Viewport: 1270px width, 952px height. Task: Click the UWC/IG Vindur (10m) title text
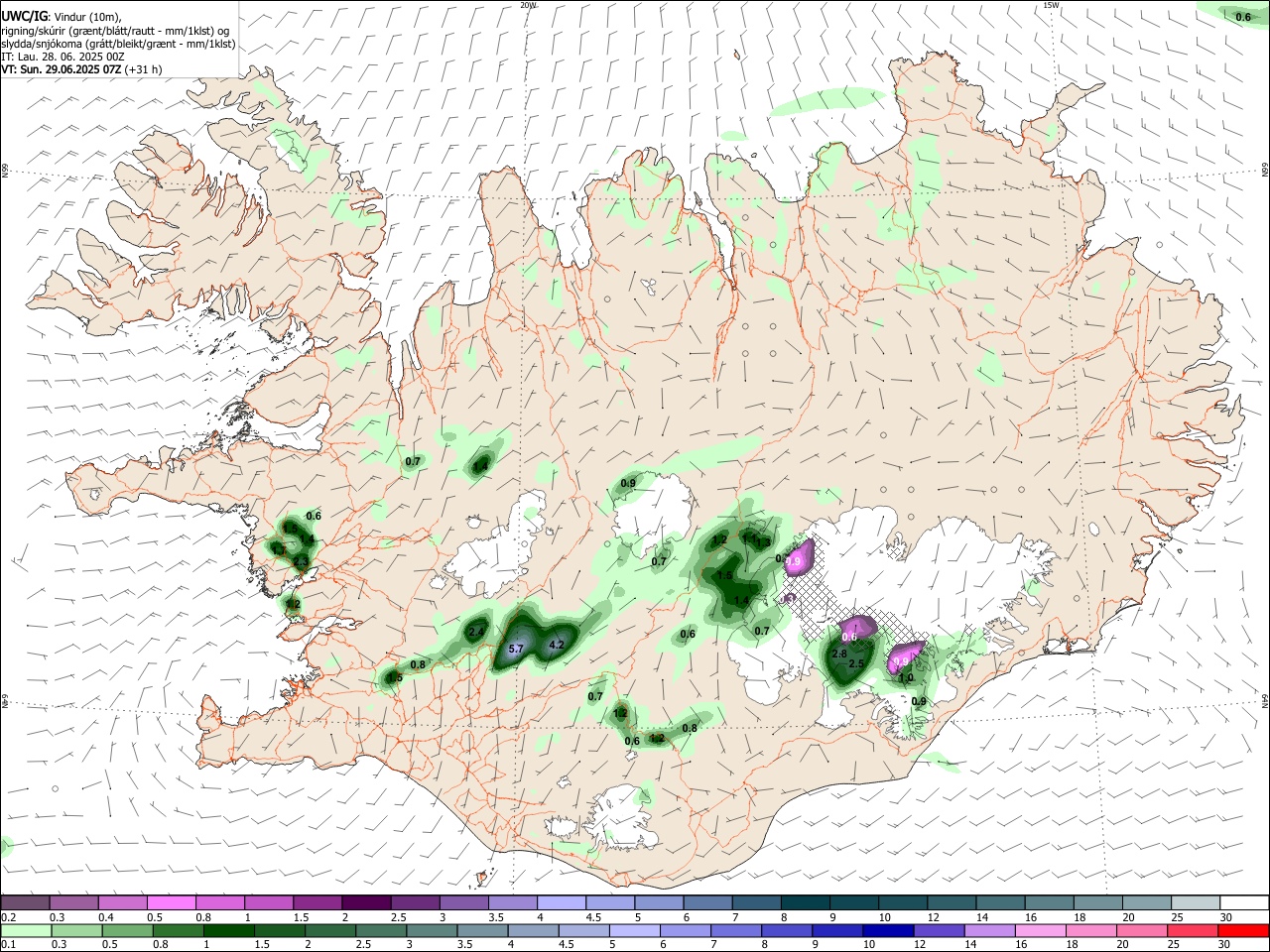click(x=61, y=17)
